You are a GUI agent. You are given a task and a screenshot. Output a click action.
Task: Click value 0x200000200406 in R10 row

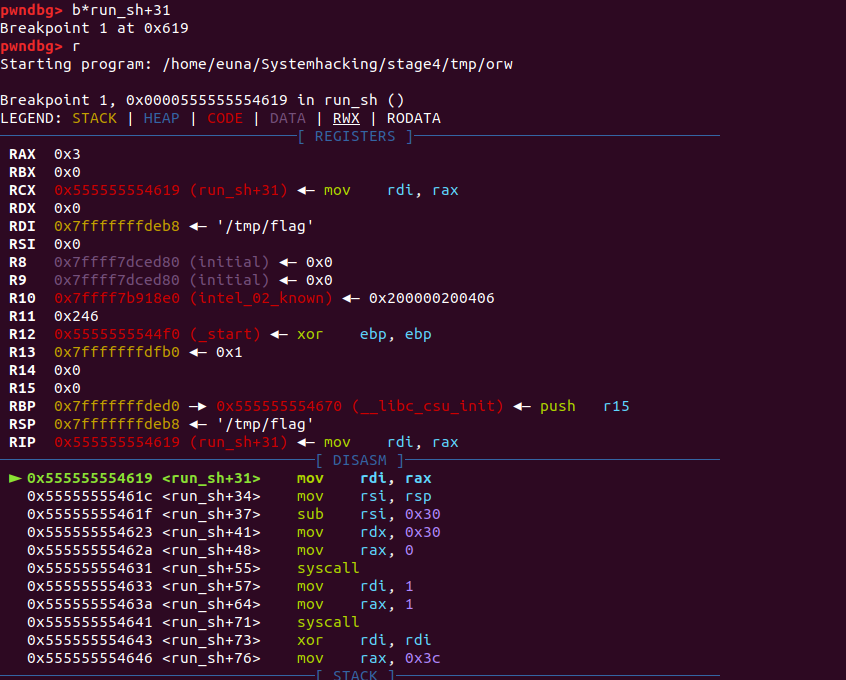432,298
